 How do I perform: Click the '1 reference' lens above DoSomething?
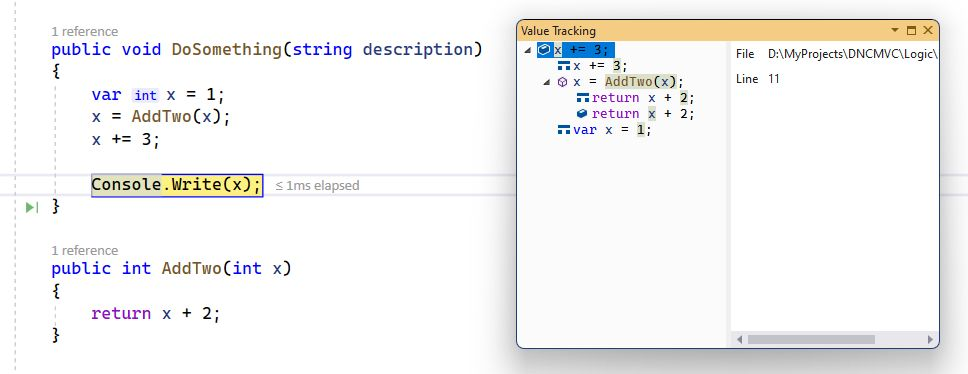point(85,31)
